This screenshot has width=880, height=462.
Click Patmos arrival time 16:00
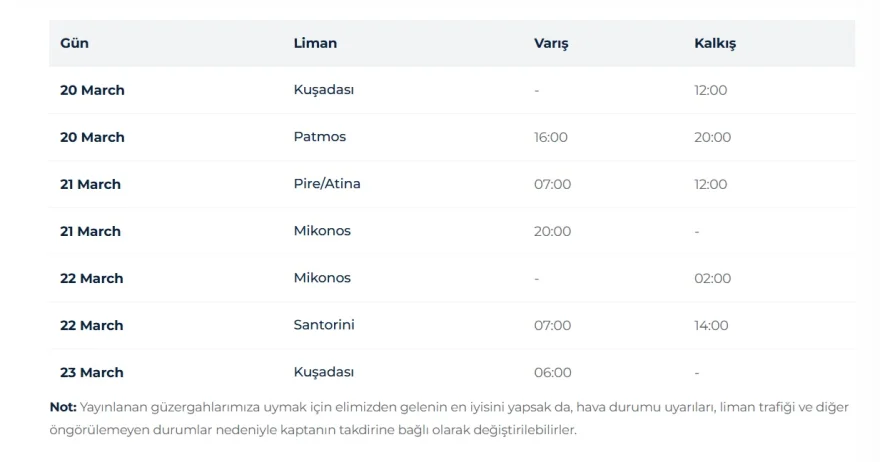coord(551,137)
